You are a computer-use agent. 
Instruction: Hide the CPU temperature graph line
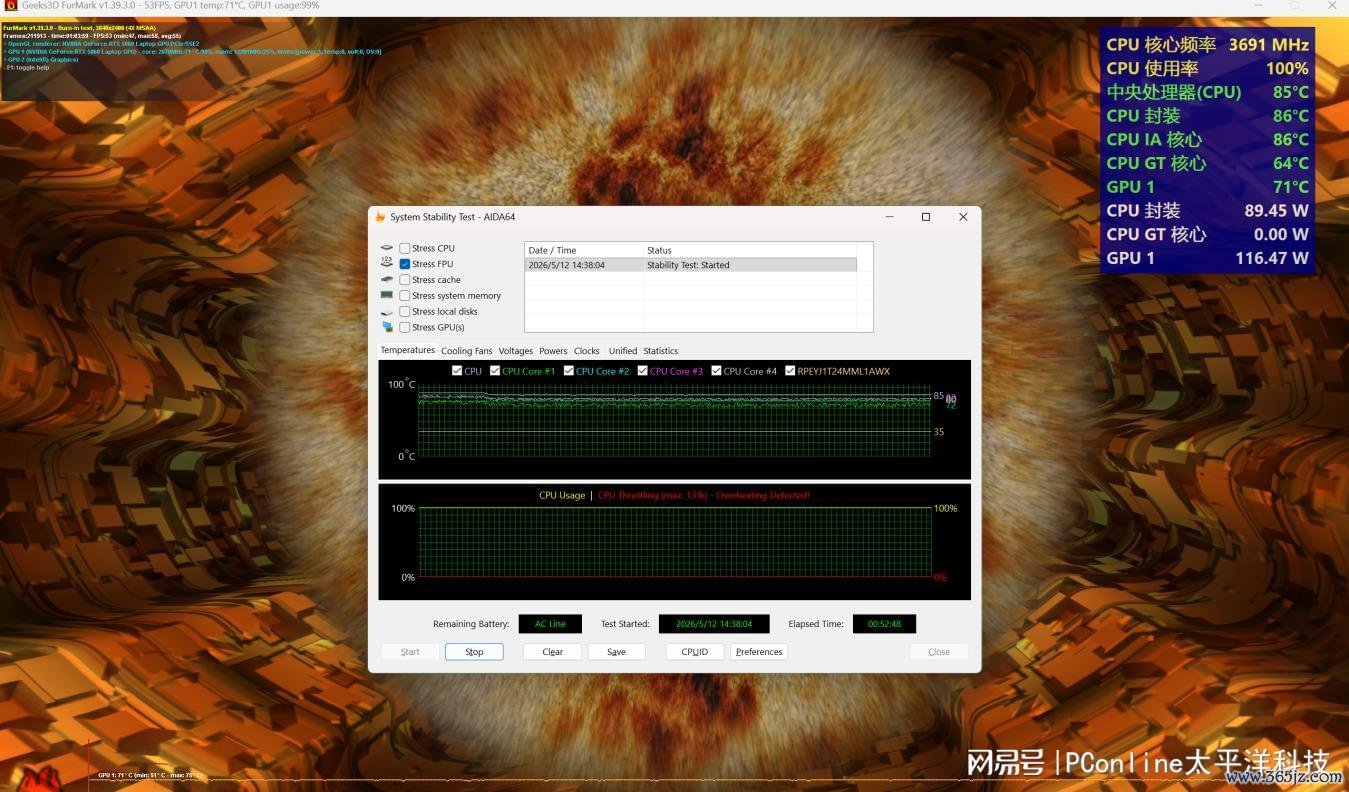(457, 371)
